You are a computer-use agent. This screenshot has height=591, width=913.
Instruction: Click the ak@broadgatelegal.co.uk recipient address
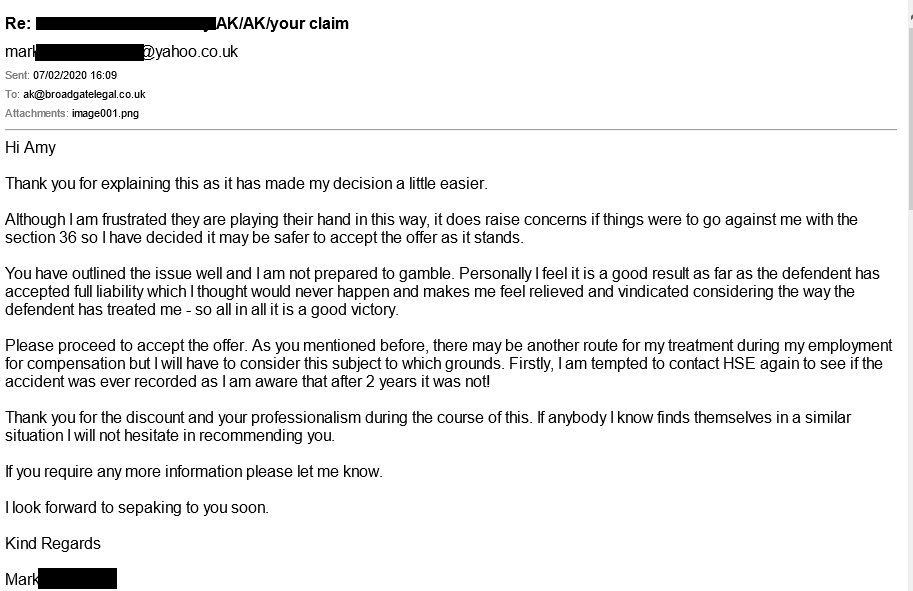tap(84, 94)
